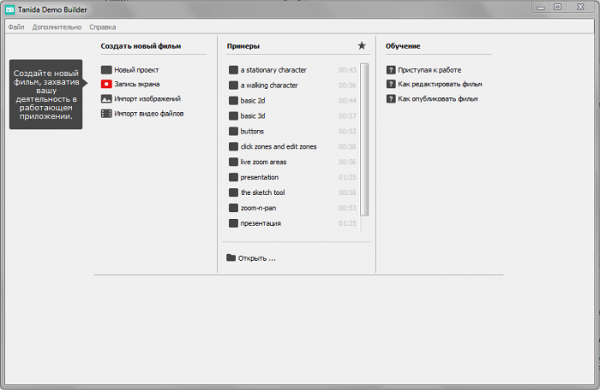Open Приступая к работе tutorial
The image size is (600, 390).
click(429, 70)
